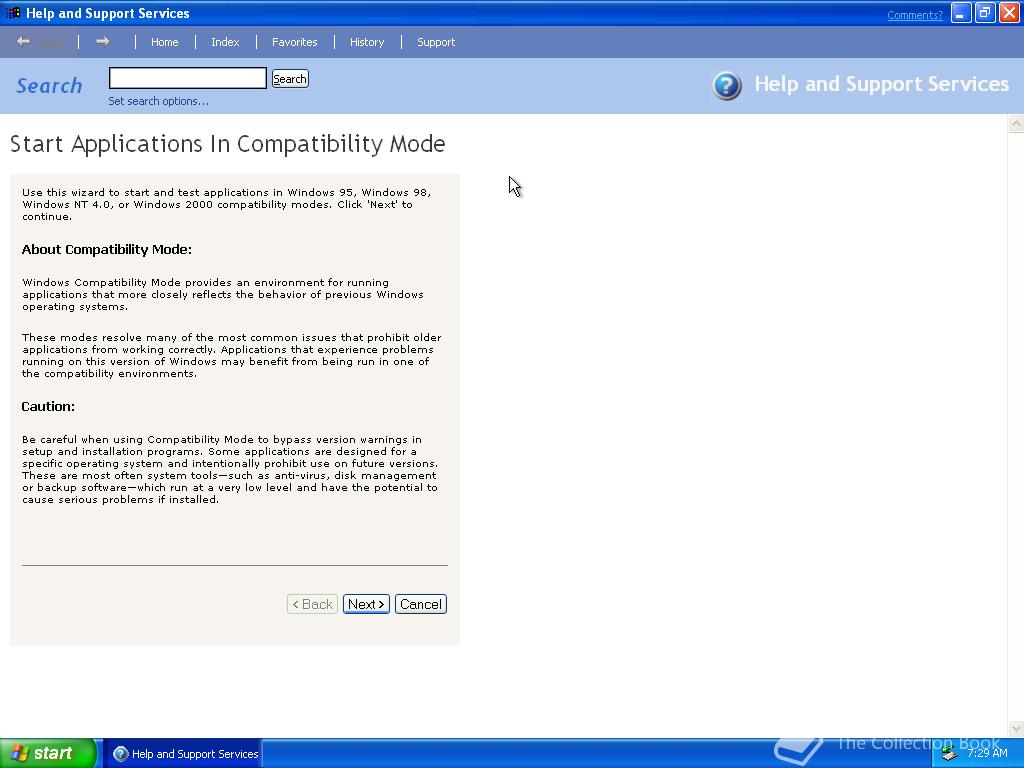This screenshot has height=768, width=1024.
Task: Minimize the Help and Support window
Action: 961,13
